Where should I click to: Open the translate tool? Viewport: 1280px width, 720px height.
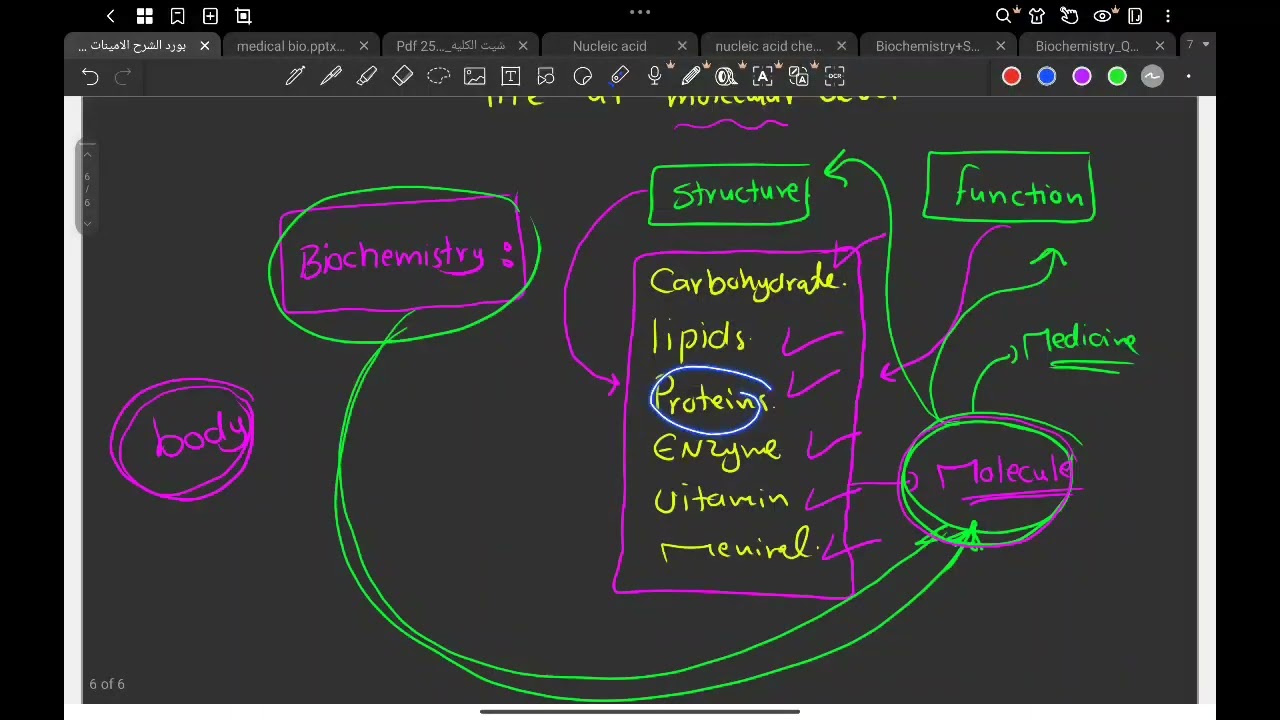(x=799, y=76)
